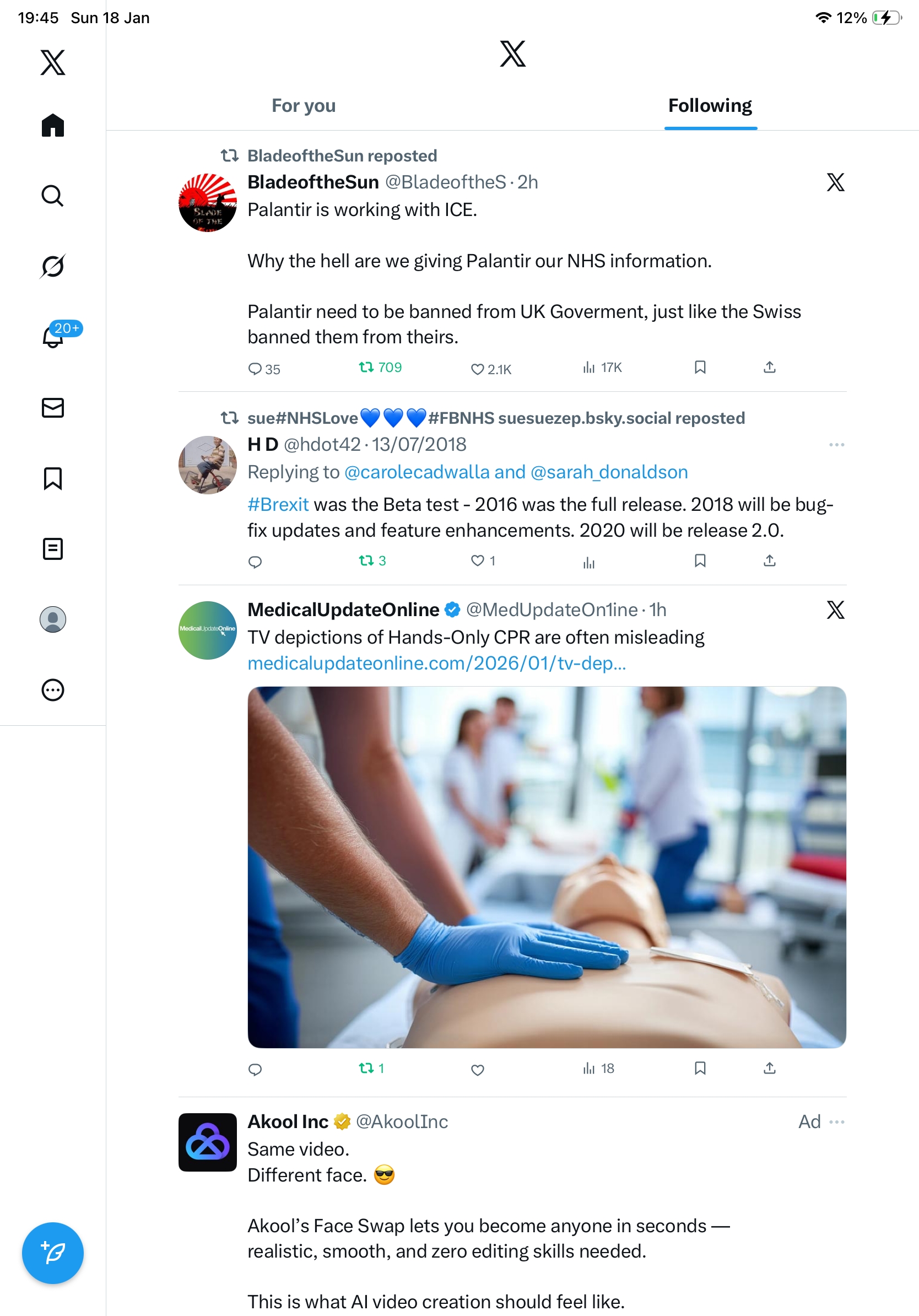Open Bookmarks in the sidebar
Screen dimensions: 919x1316
(x=53, y=478)
